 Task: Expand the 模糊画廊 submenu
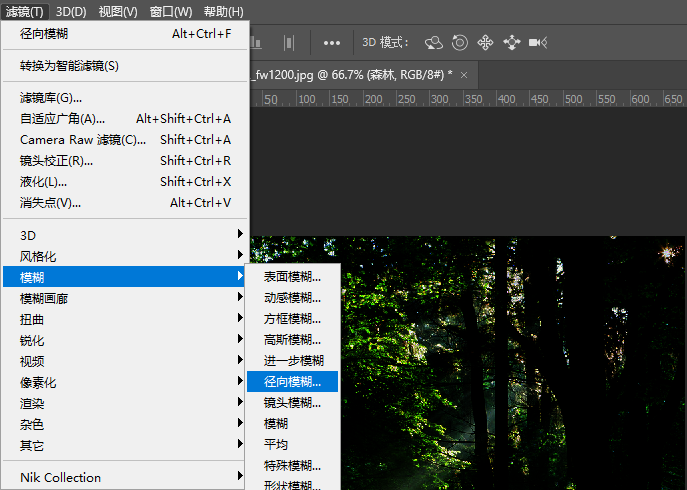(124, 298)
